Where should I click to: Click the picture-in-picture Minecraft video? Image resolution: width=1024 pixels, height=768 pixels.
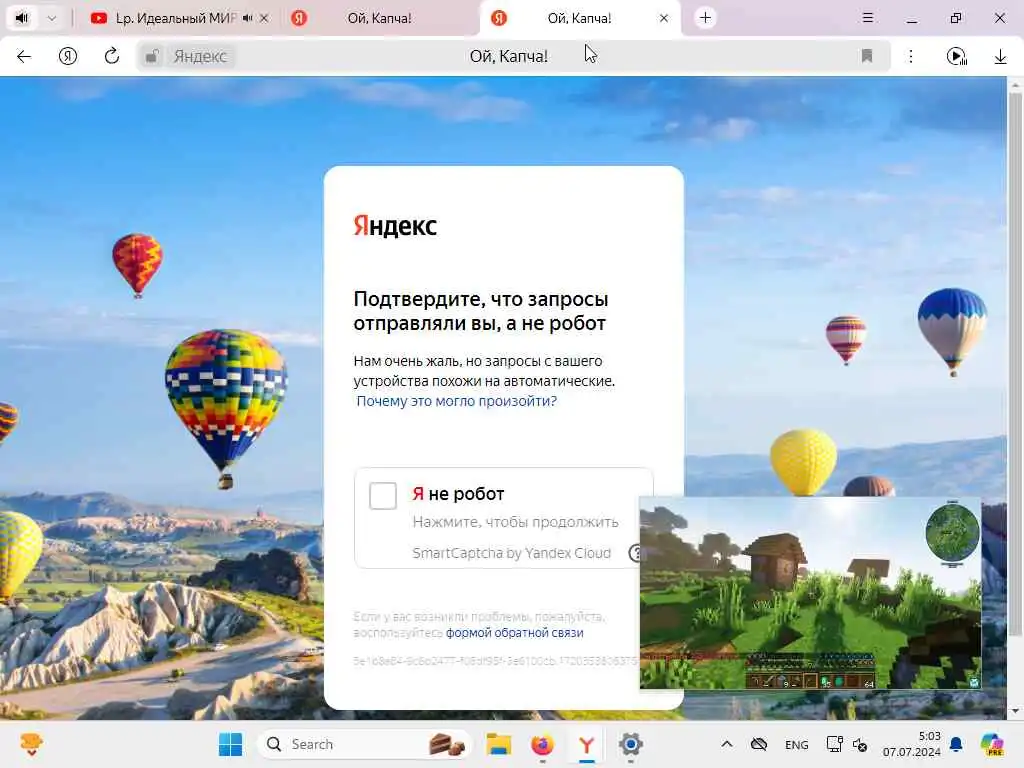point(810,593)
